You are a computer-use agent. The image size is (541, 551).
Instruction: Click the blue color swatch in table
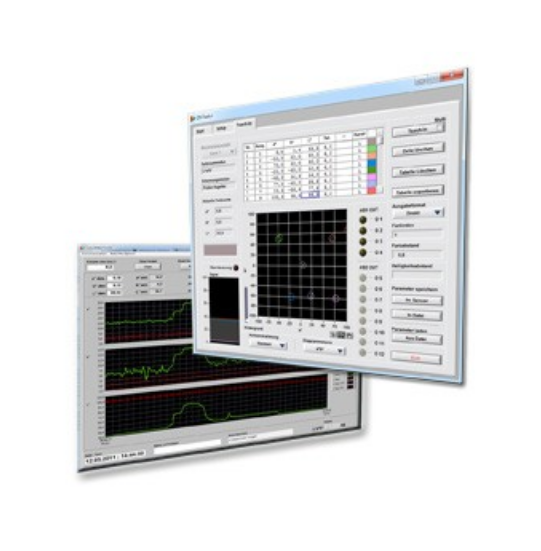pos(372,163)
